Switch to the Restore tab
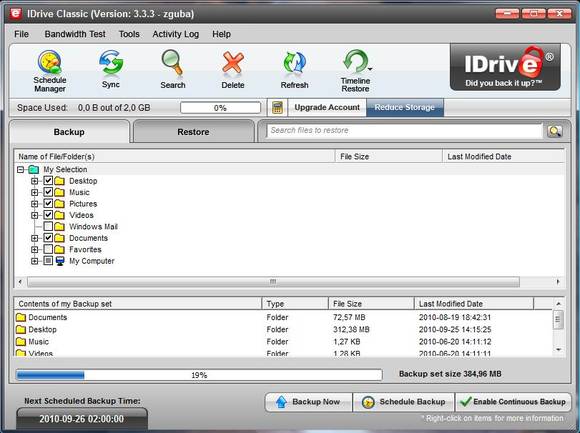 [x=193, y=132]
